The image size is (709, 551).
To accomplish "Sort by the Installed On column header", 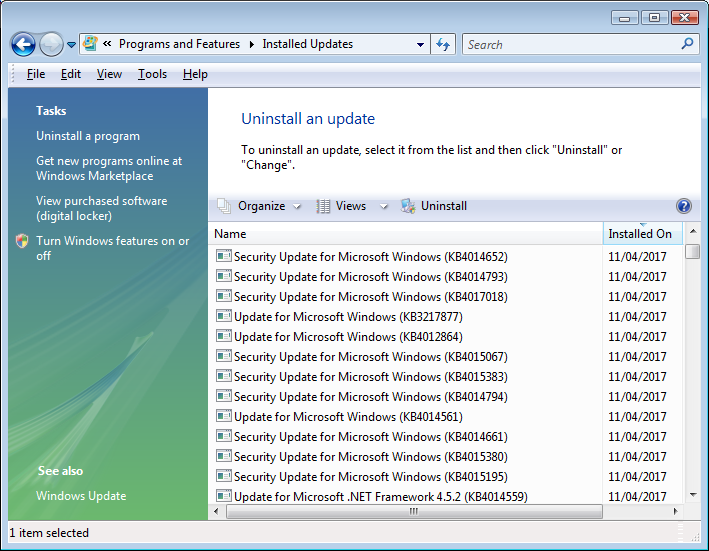I will click(x=643, y=234).
